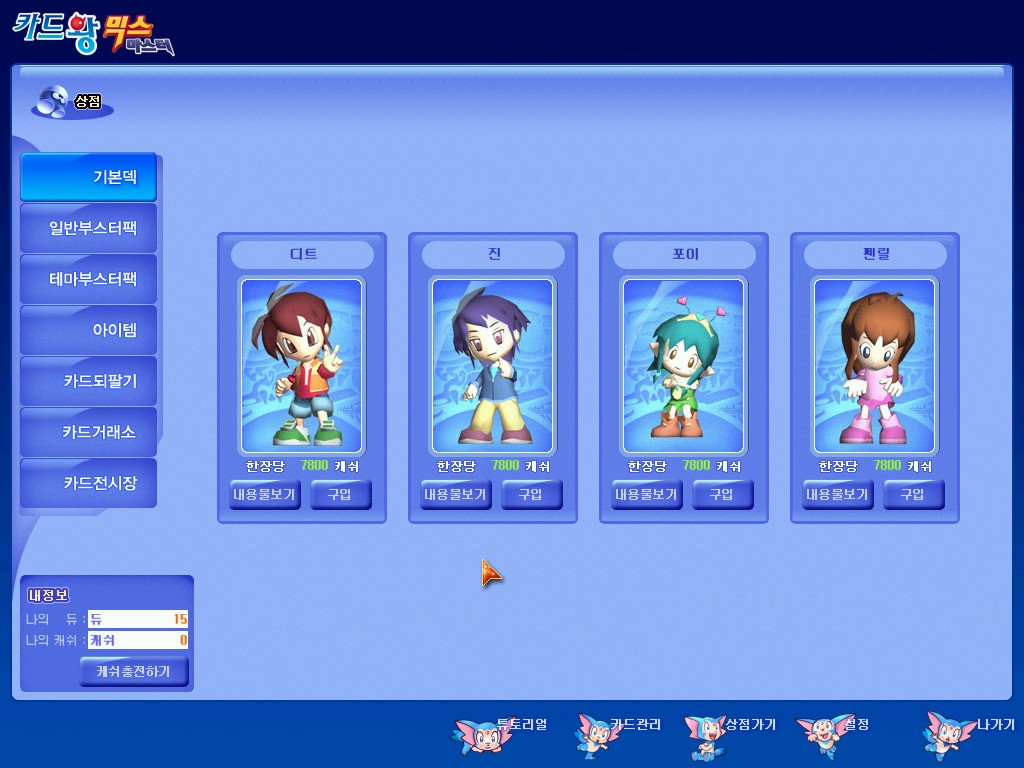Screen dimensions: 1024x768
Task: Switch to the 일반부스터팩 tab
Action: [x=89, y=228]
